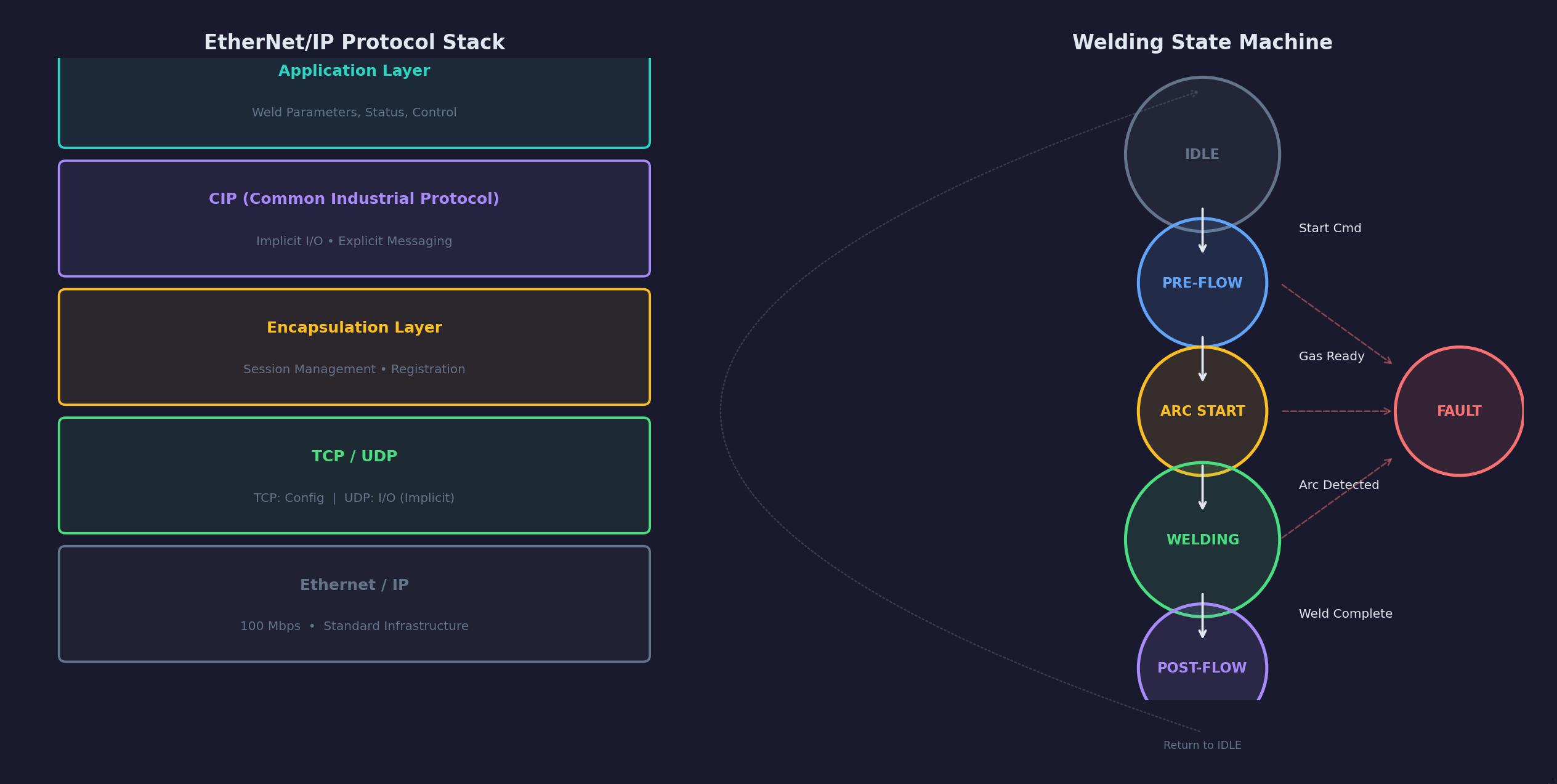Click the Return to IDLE label
The width and height of the screenshot is (1557, 784).
[x=1202, y=745]
